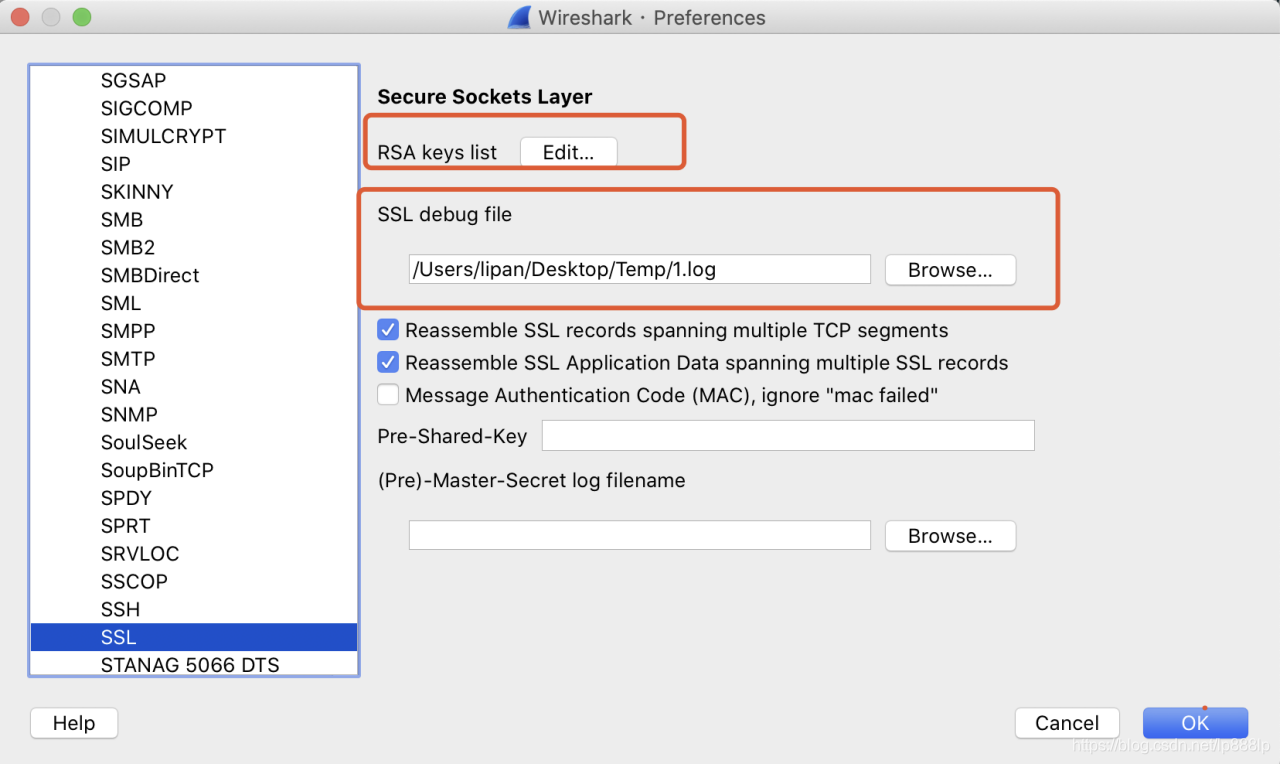This screenshot has width=1280, height=764.
Task: Enable the ignore "mac failed" checkbox
Action: coord(388,395)
